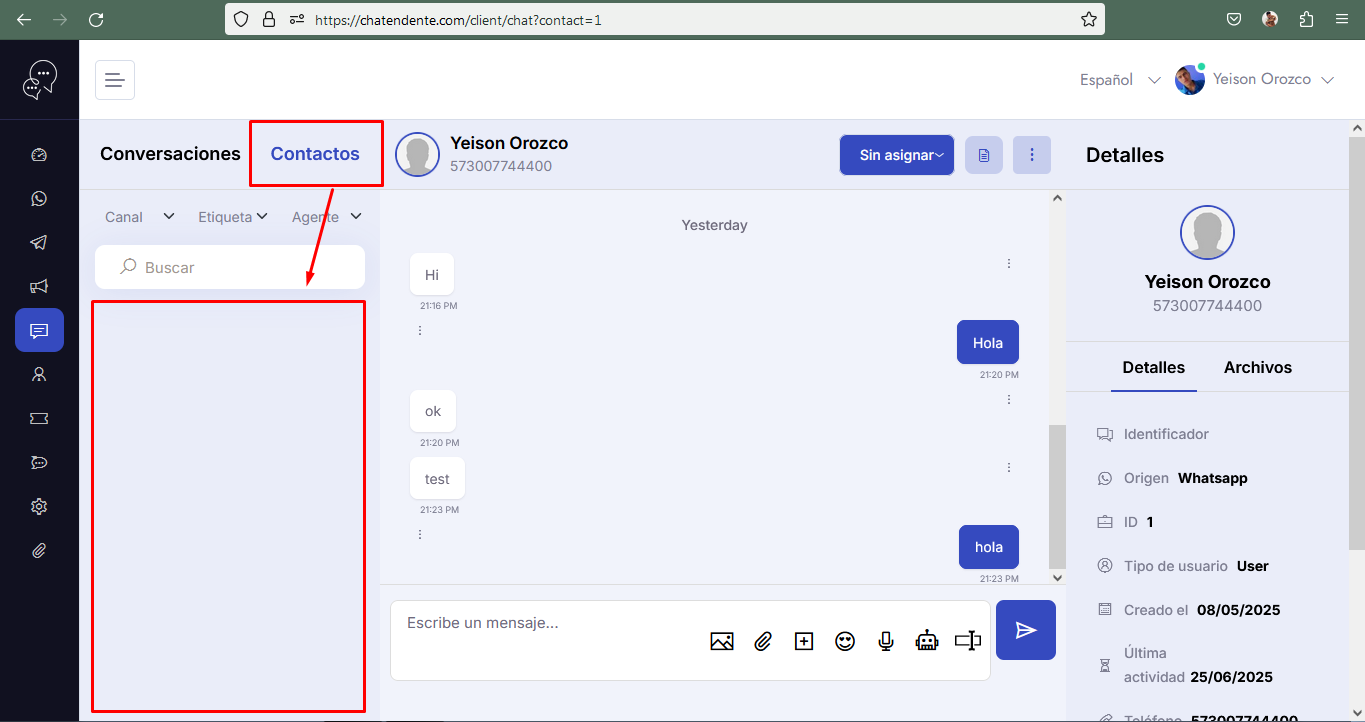This screenshot has height=722, width=1365.
Task: Click the Origen Whatsapp value
Action: 1213,478
